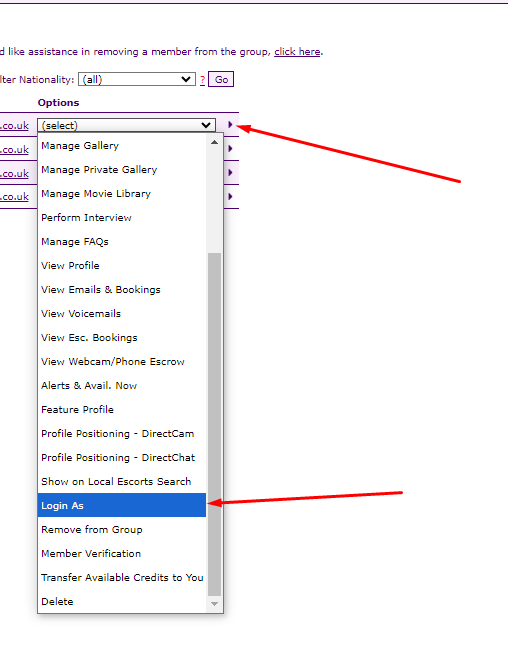
Task: Select Manage Gallery in the dropdown
Action: [x=122, y=145]
